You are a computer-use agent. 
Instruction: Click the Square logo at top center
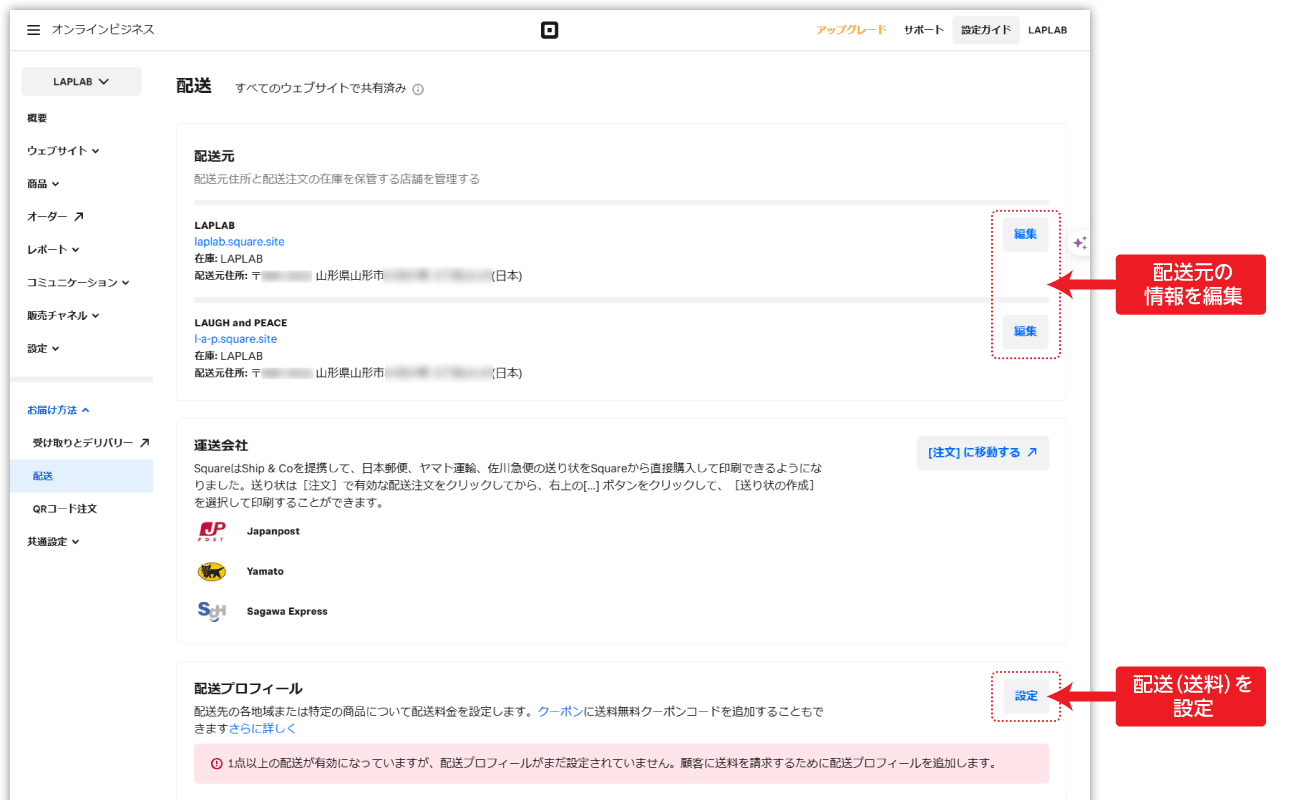coord(549,29)
